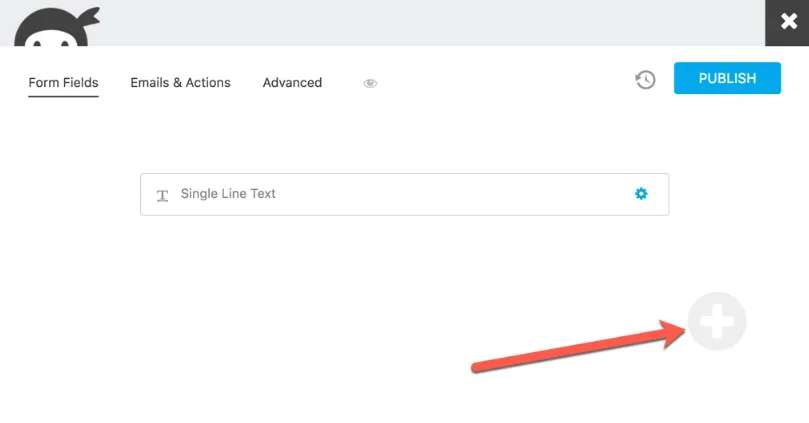The height and width of the screenshot is (423, 809).
Task: Open the add new field plus button
Action: pyautogui.click(x=717, y=321)
